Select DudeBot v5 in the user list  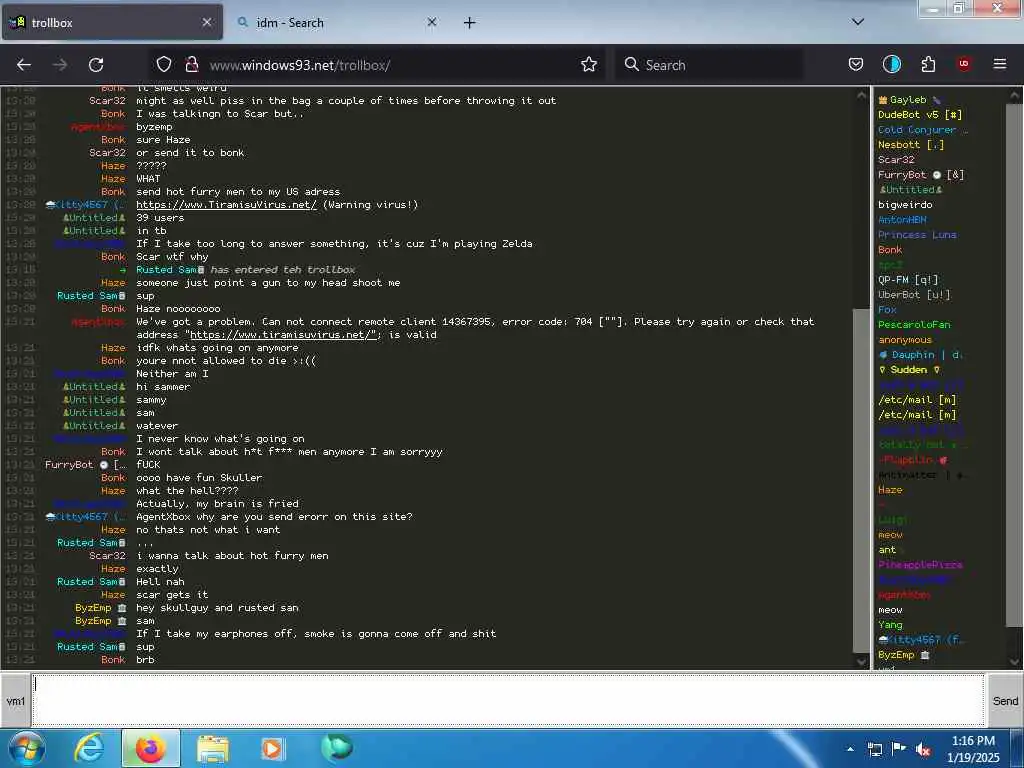[920, 114]
